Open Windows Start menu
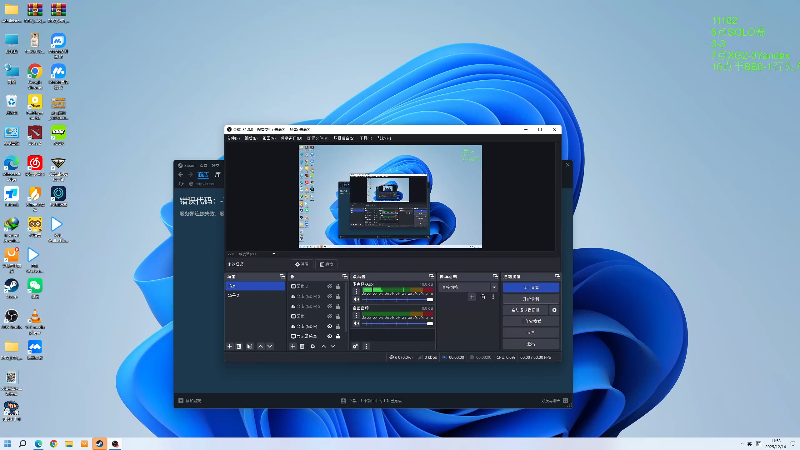Viewport: 800px width, 450px height. [x=7, y=443]
